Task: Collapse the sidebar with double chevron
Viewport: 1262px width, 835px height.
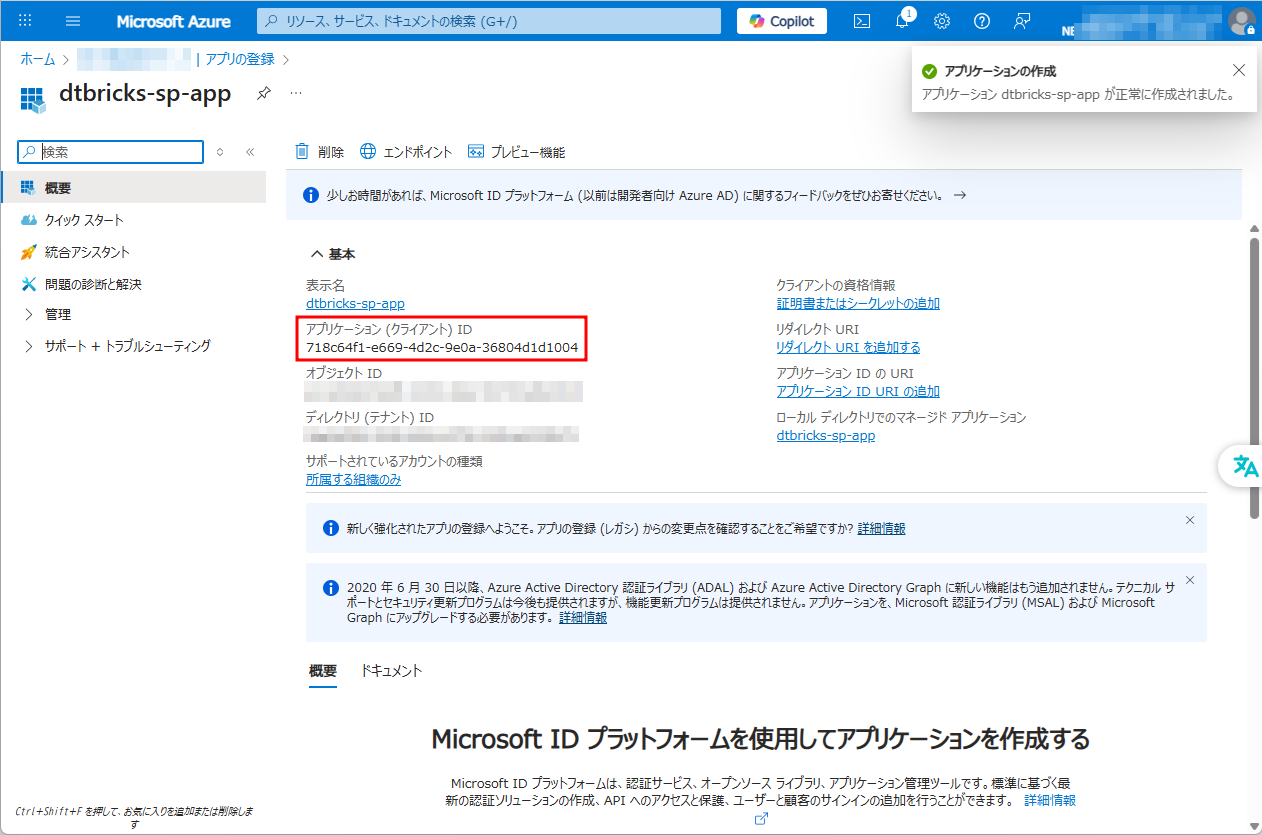Action: [250, 152]
